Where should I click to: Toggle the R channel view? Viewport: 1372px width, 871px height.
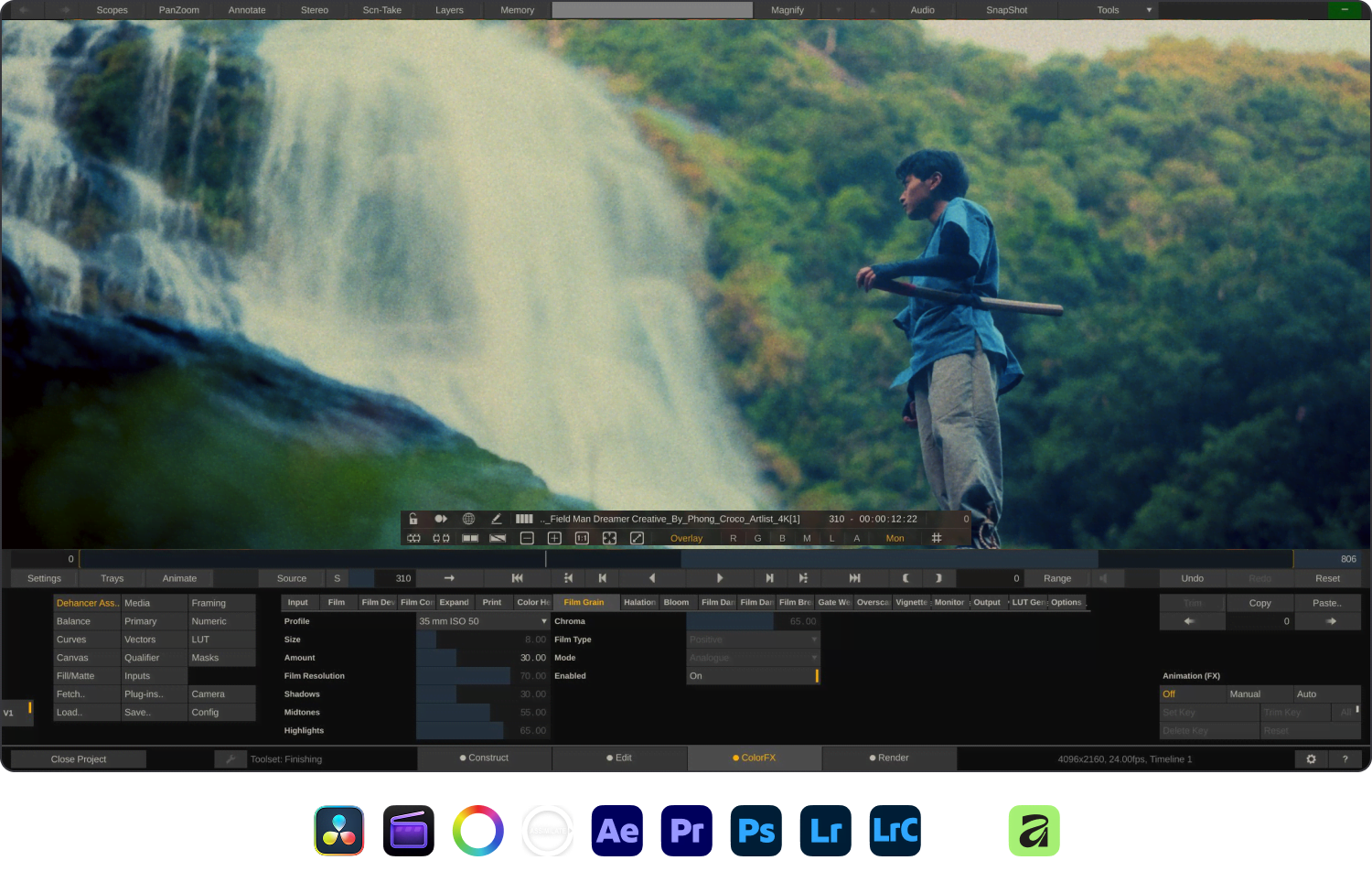(x=733, y=538)
